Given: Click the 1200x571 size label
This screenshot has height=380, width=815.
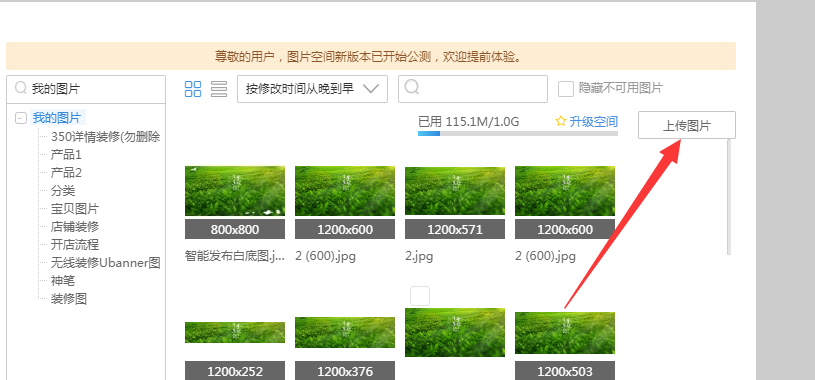Looking at the screenshot, I should tap(455, 229).
